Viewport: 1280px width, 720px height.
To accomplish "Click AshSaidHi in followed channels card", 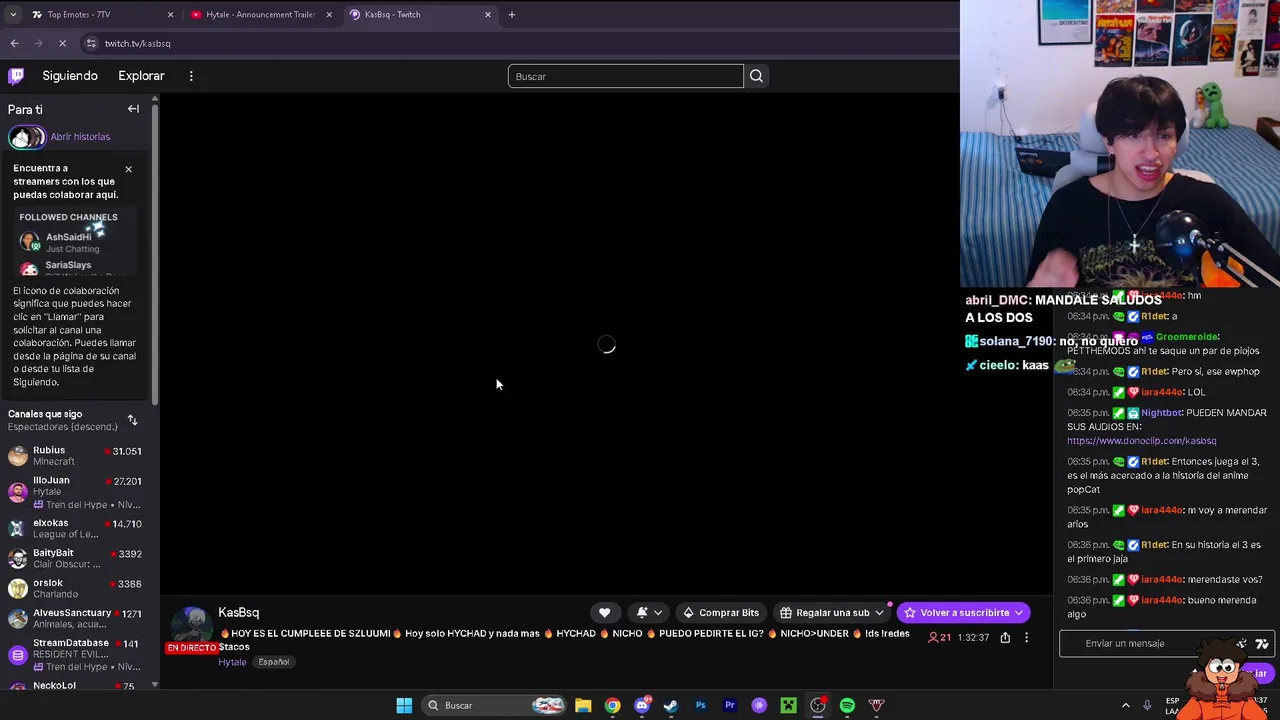I will (x=68, y=237).
